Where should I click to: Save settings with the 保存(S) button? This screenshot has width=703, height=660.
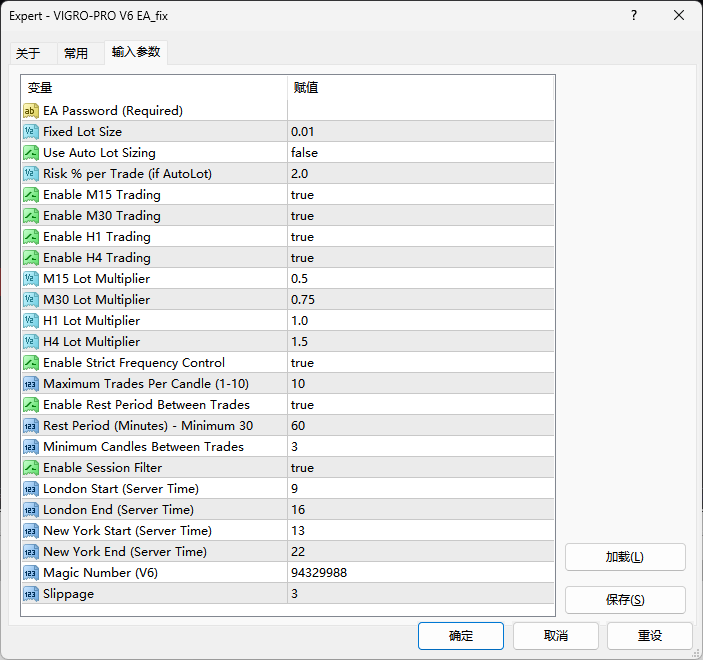[x=625, y=600]
